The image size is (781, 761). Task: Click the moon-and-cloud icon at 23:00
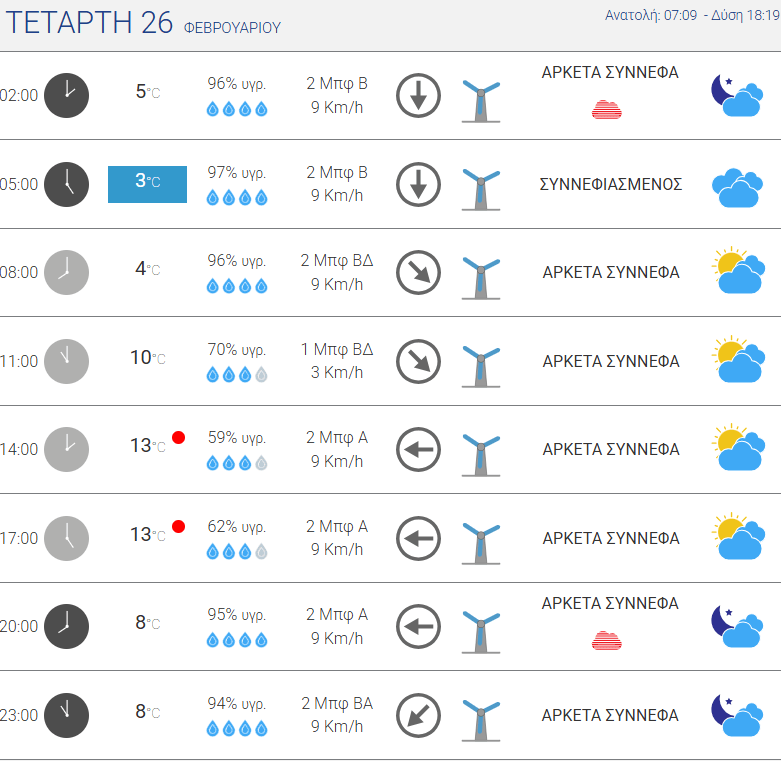[737, 715]
